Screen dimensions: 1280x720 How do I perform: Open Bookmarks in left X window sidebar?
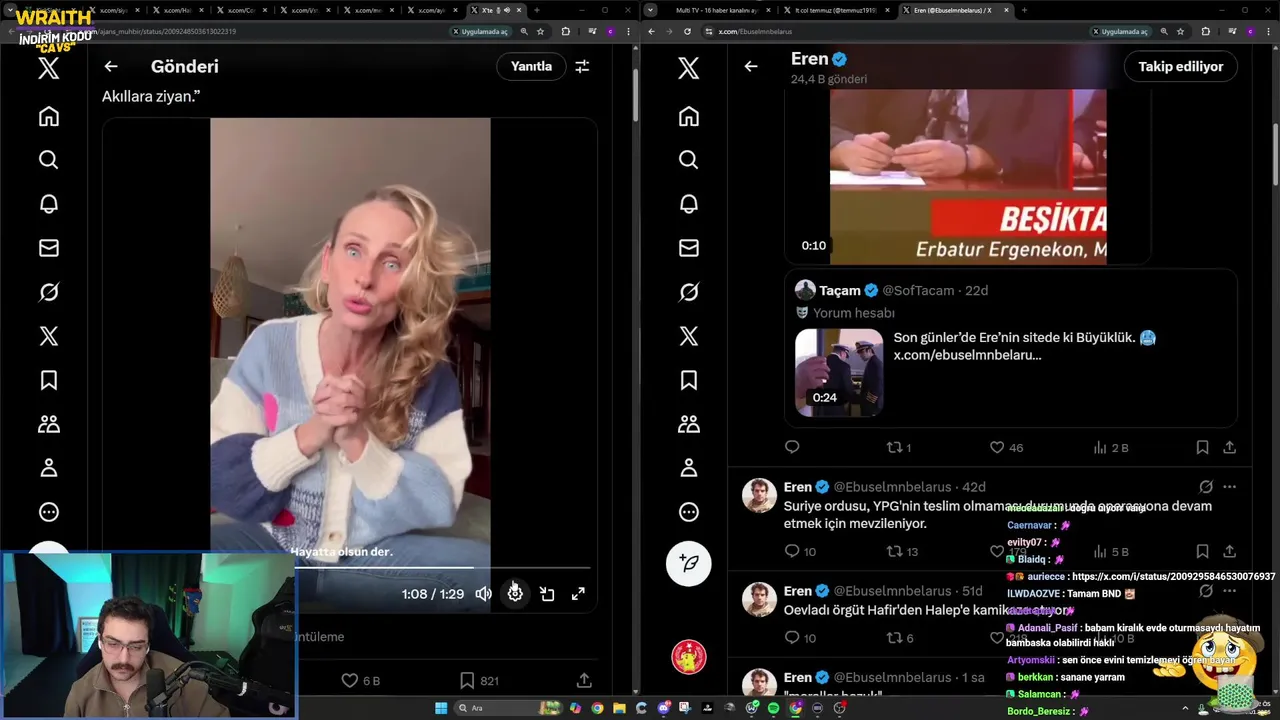[48, 380]
